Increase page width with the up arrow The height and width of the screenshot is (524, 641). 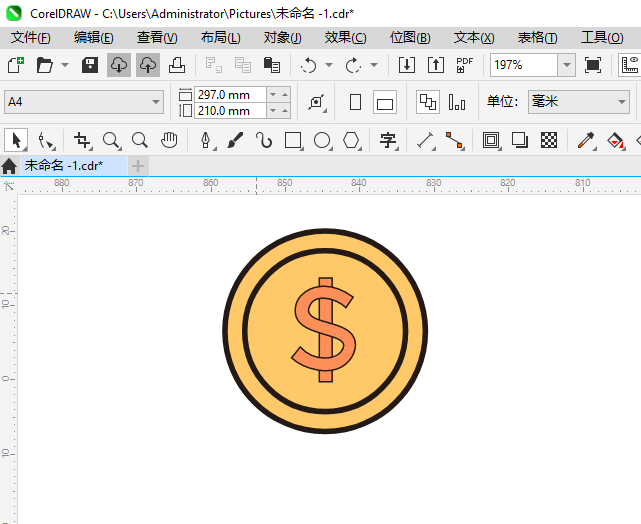[285, 95]
